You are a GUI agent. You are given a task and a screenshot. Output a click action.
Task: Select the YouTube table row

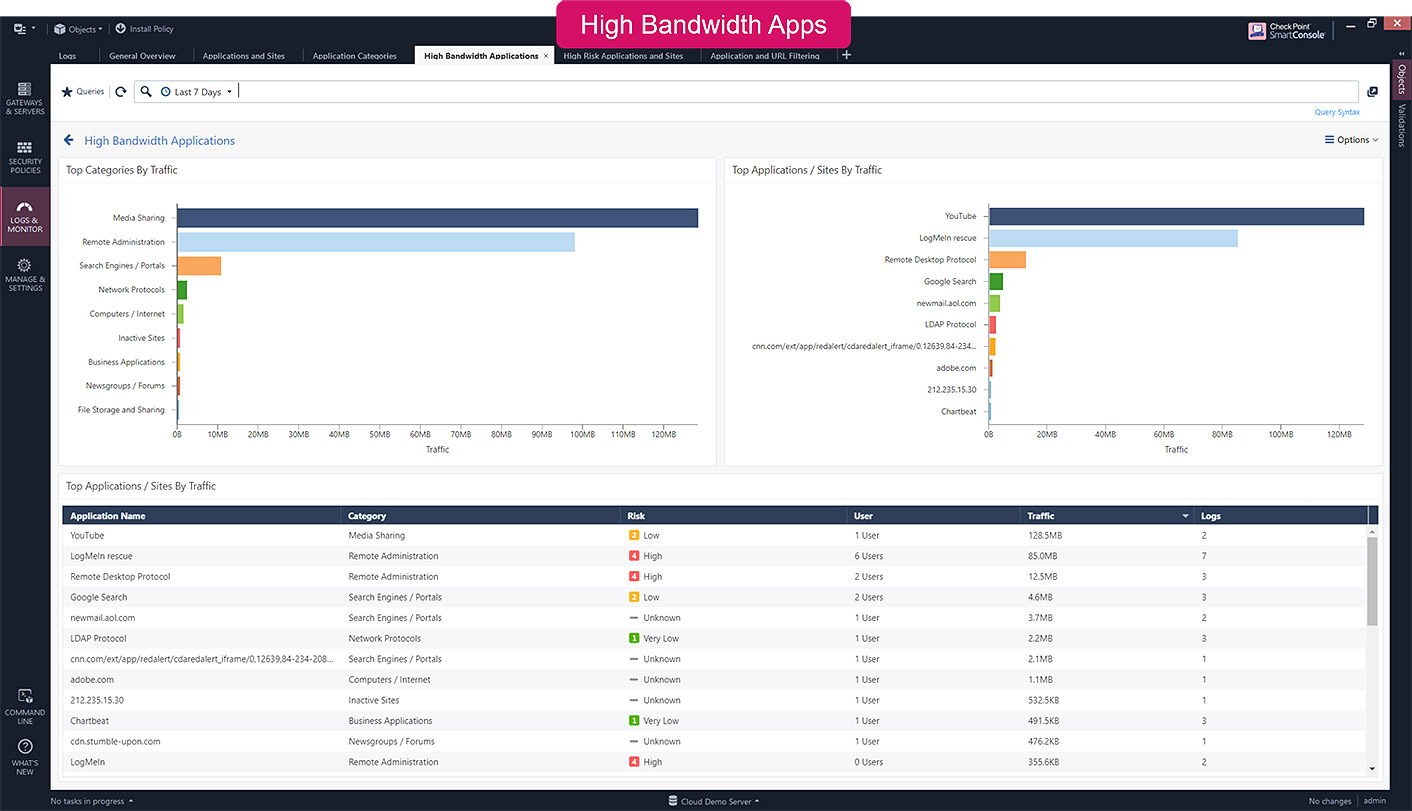pos(715,536)
